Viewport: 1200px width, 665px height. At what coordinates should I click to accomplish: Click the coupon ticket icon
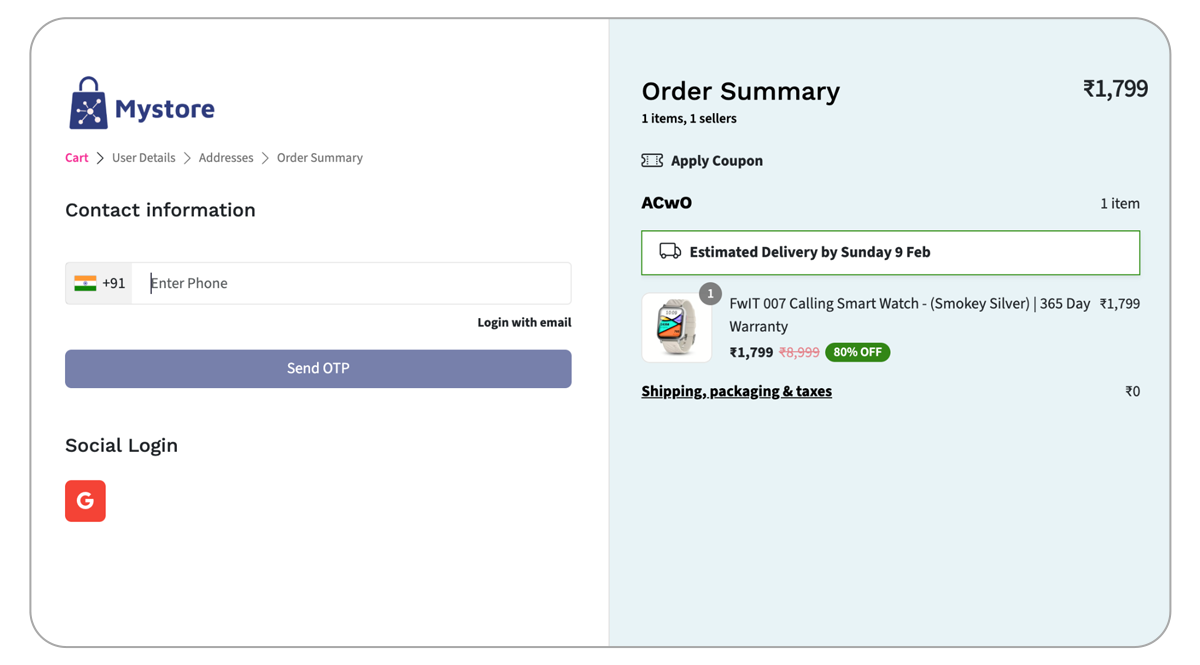tap(652, 161)
